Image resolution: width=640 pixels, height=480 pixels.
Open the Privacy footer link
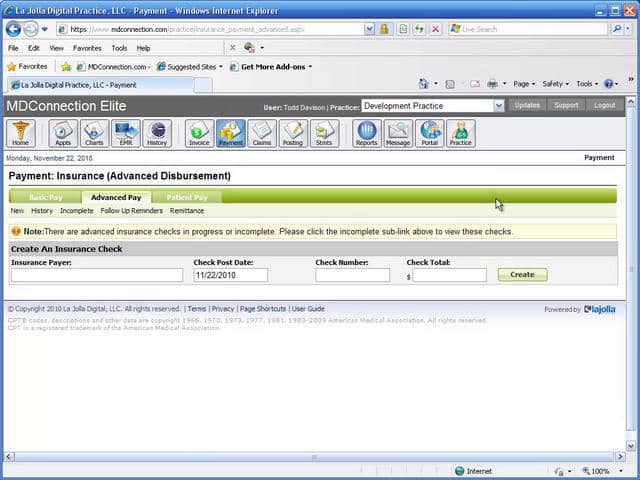[x=223, y=309]
